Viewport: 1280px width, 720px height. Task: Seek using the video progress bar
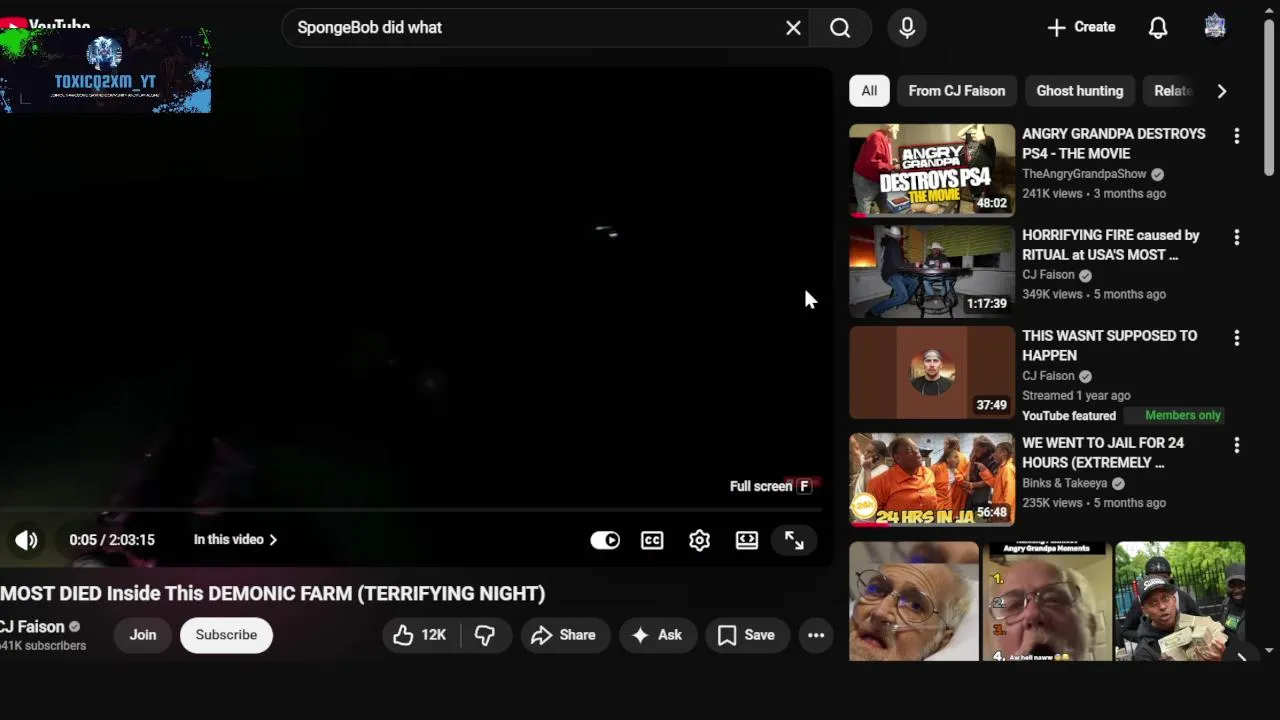[410, 510]
